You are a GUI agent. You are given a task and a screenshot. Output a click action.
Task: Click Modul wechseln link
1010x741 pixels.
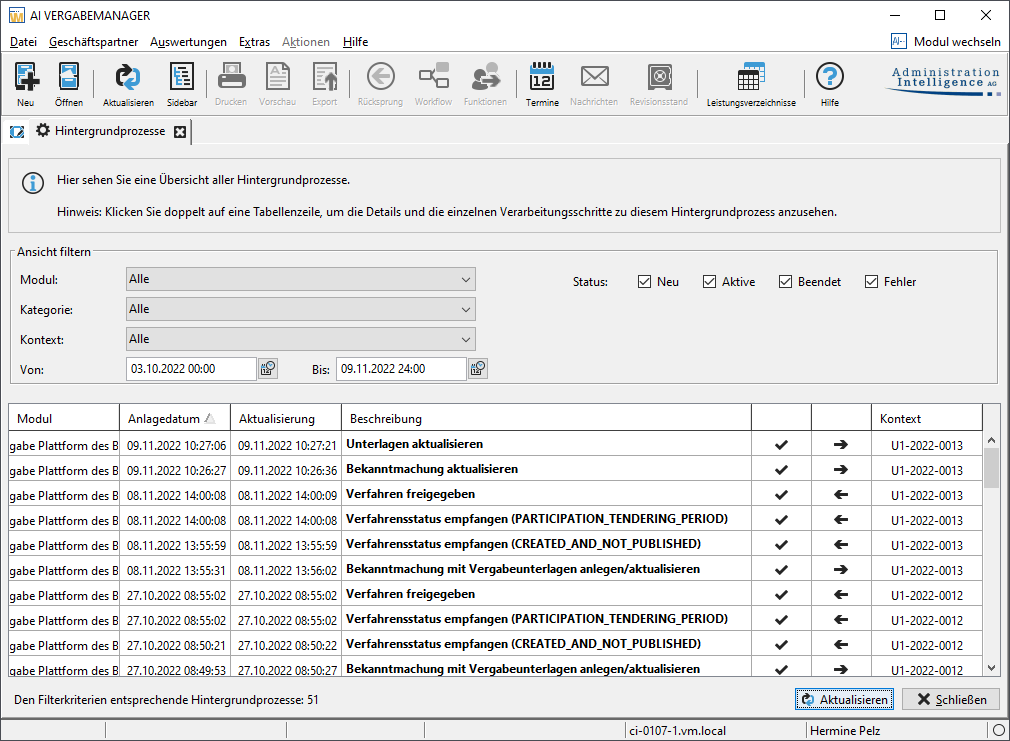(957, 42)
